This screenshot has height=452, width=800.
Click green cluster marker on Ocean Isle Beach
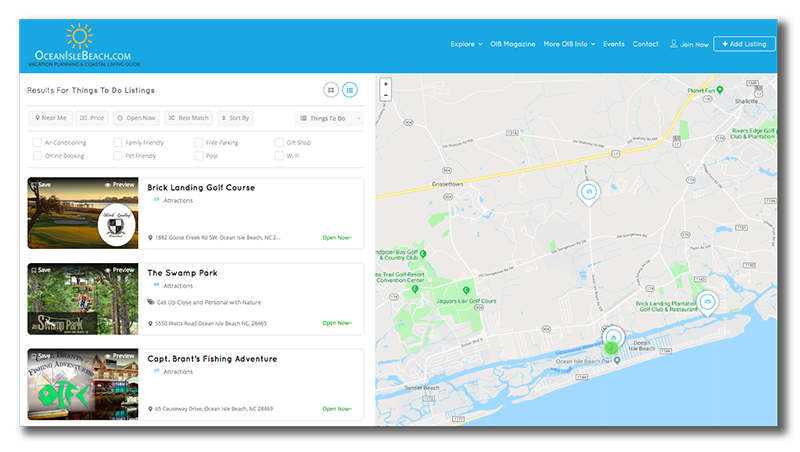point(611,348)
